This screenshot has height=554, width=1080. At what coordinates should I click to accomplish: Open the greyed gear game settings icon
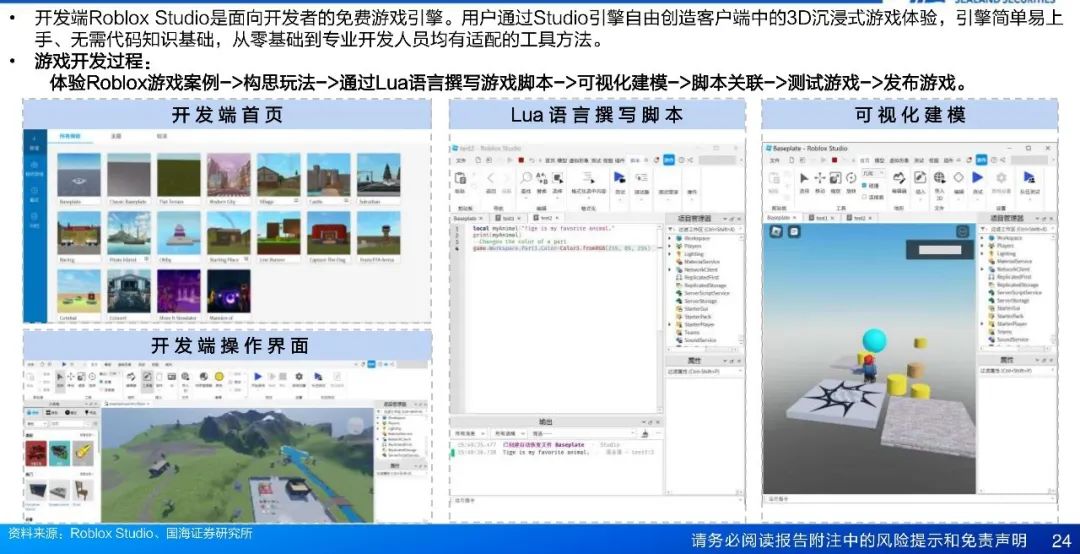tap(1001, 178)
